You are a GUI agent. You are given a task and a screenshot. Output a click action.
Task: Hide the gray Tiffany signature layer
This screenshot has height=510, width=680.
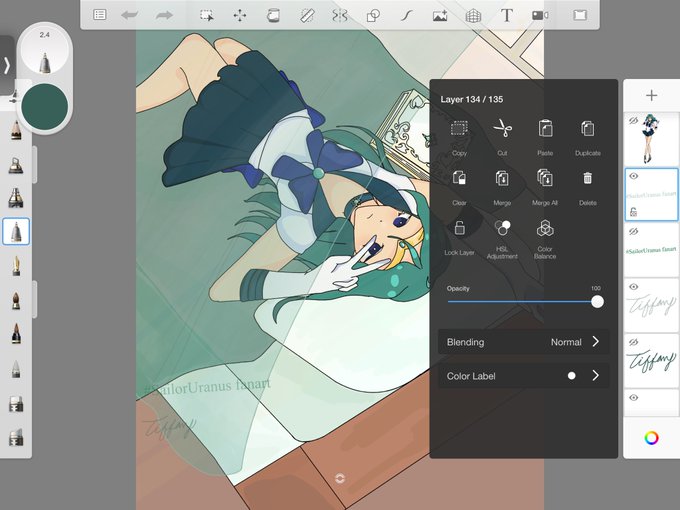pos(634,287)
